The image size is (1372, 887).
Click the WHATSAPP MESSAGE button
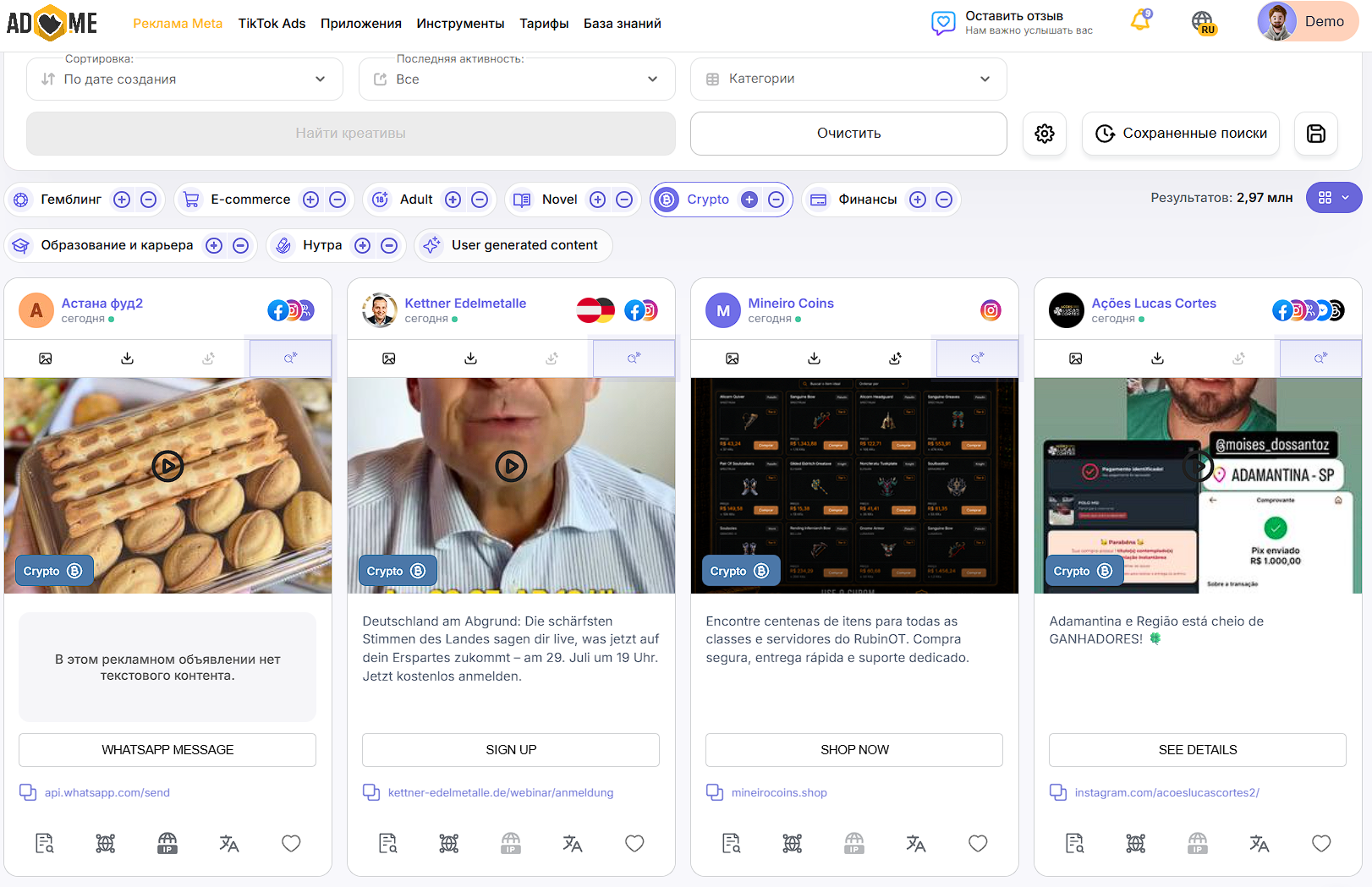(167, 750)
